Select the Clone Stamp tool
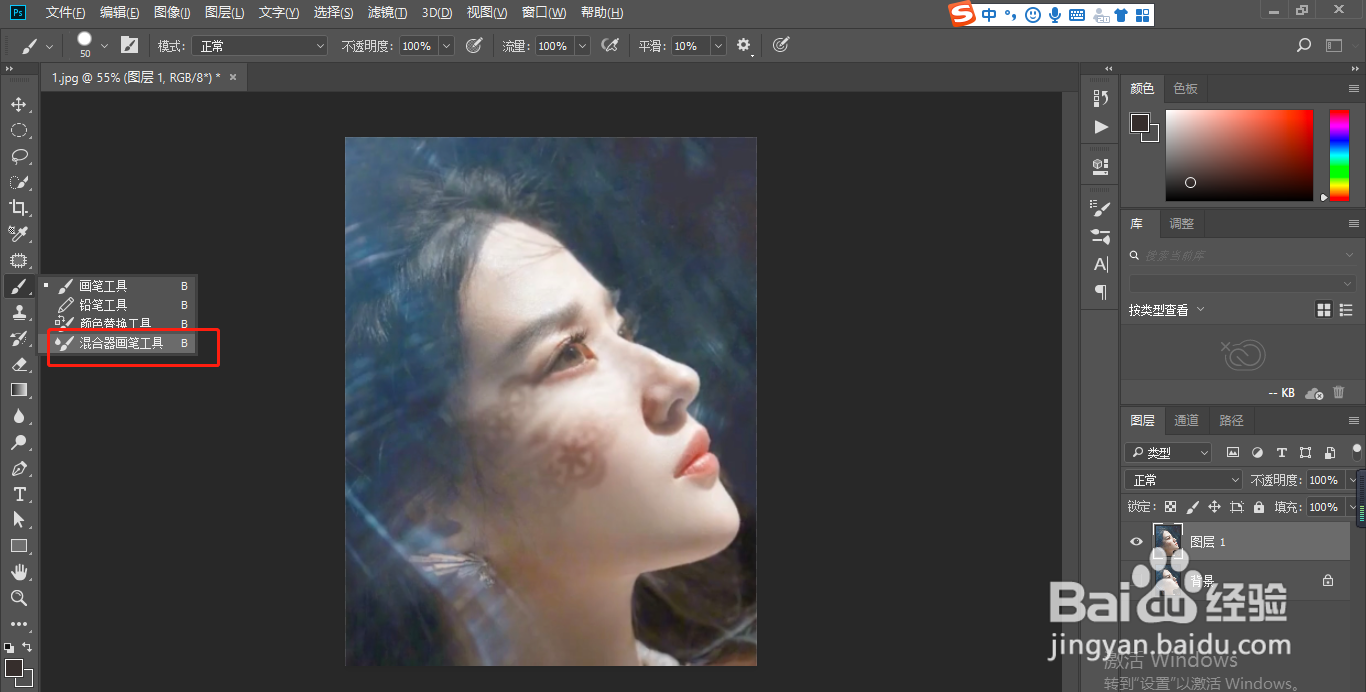1366x692 pixels. pyautogui.click(x=18, y=312)
